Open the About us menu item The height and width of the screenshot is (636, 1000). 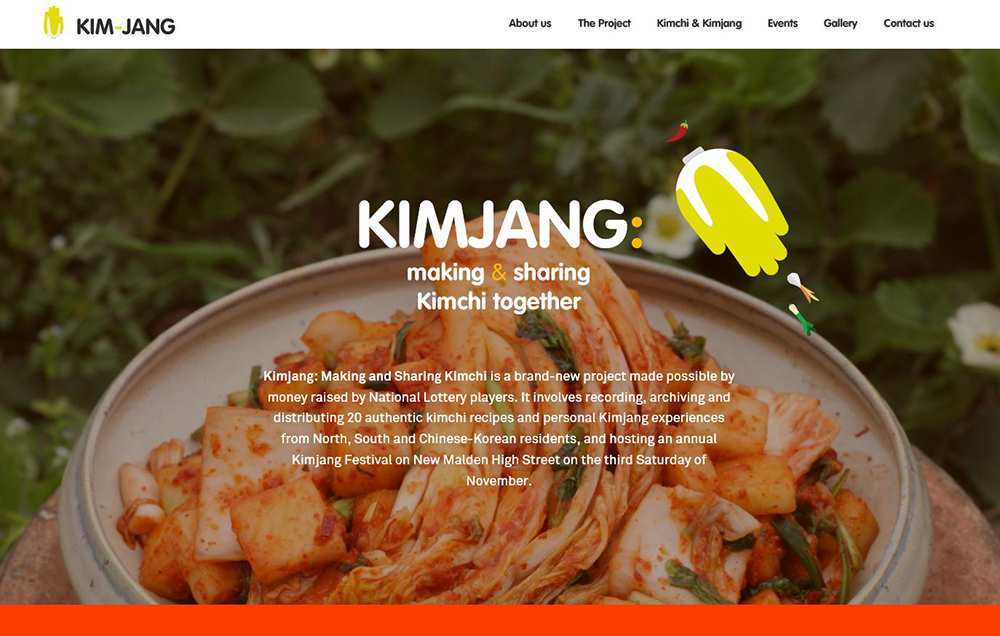[x=530, y=23]
